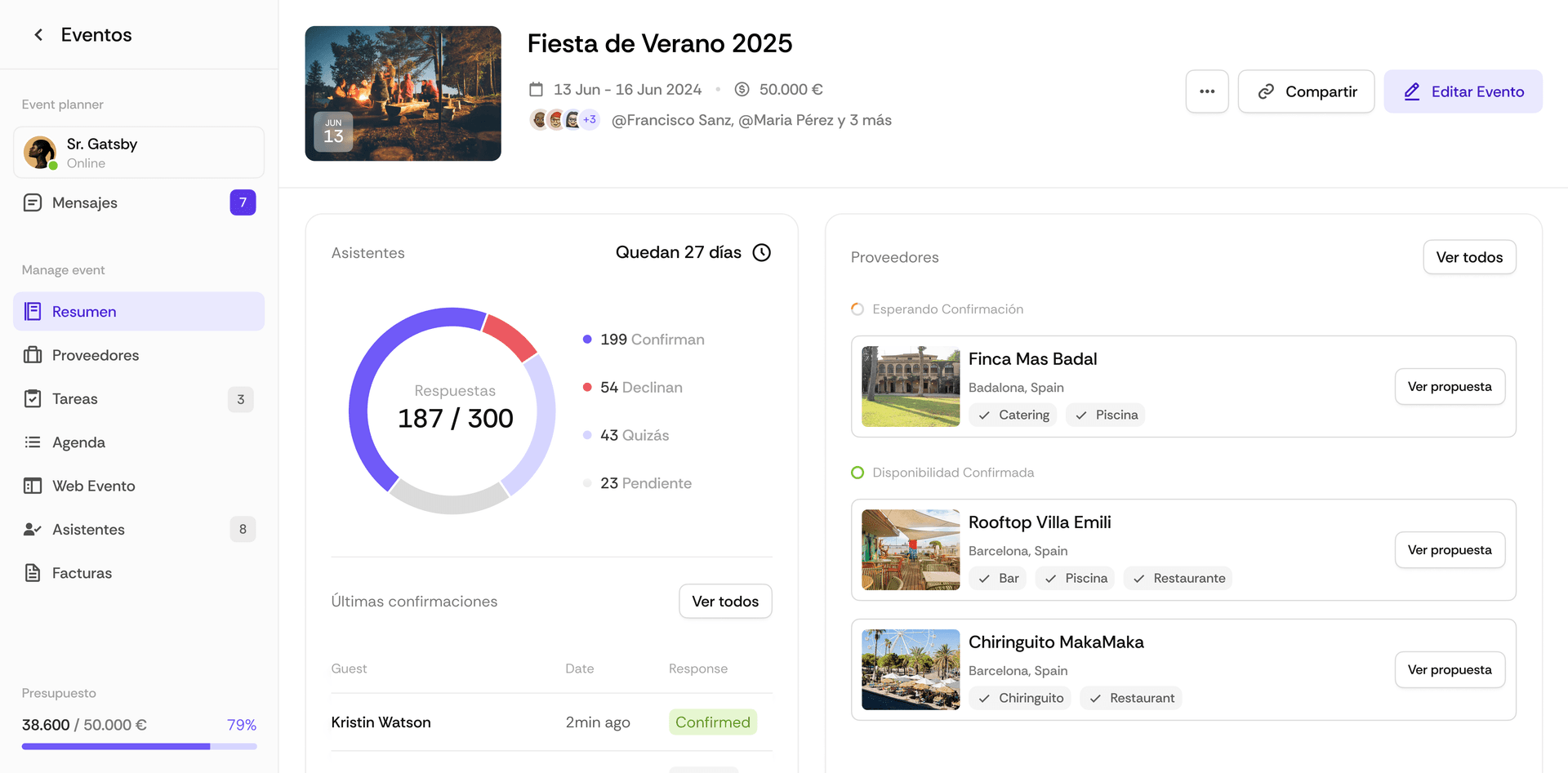
Task: Click the +3 organizers avatar badge
Action: click(590, 120)
